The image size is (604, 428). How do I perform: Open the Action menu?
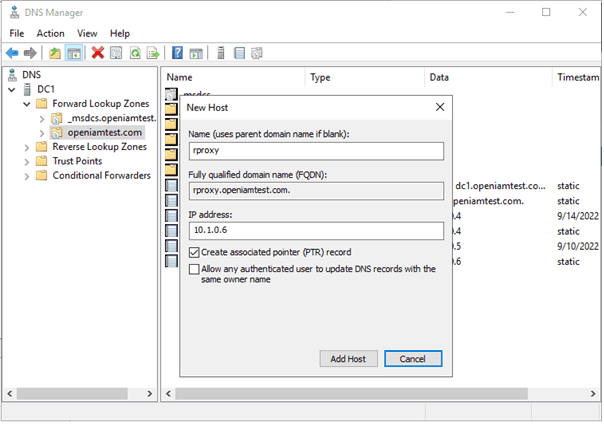50,33
